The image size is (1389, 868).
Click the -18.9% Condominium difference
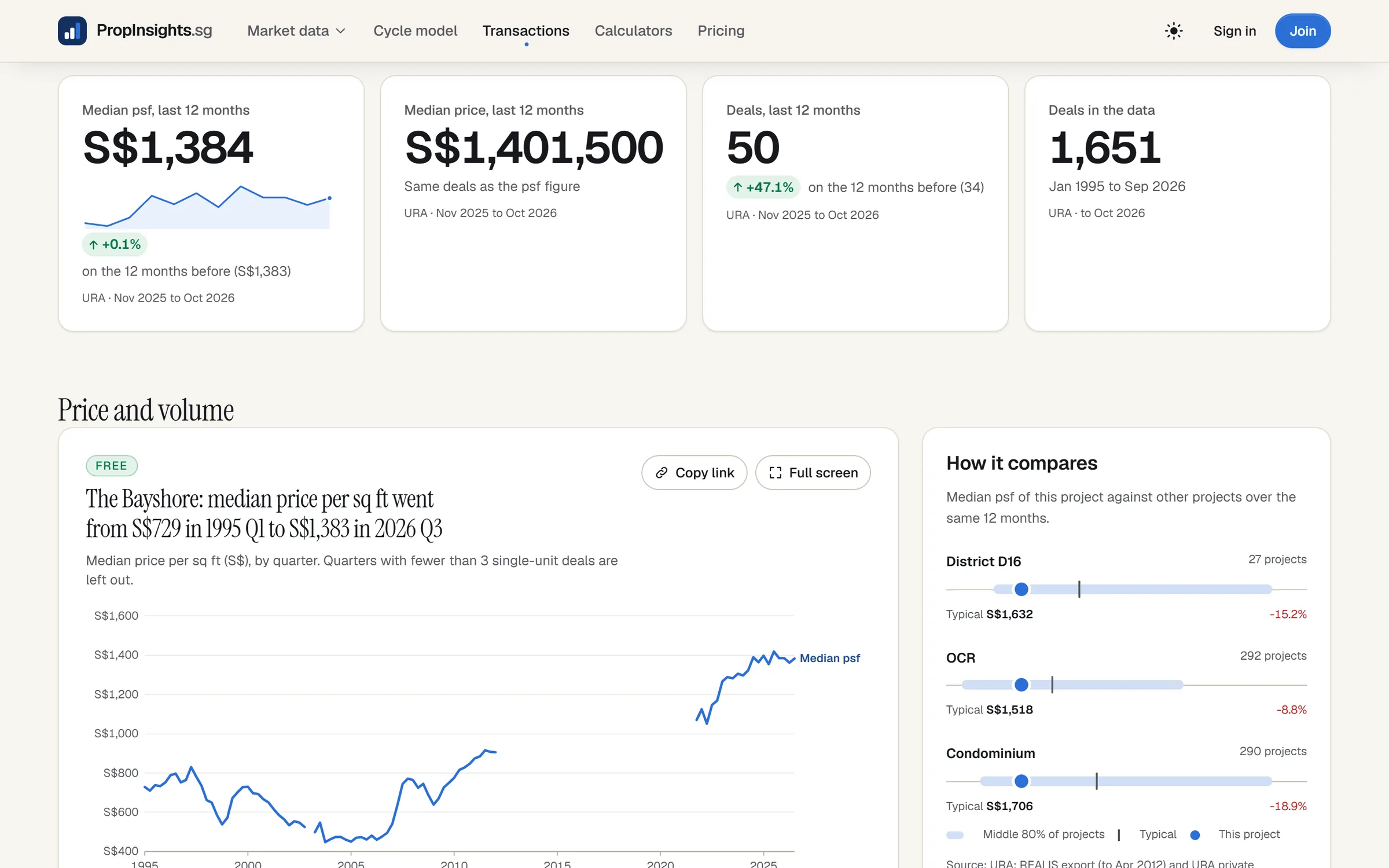tap(1288, 806)
